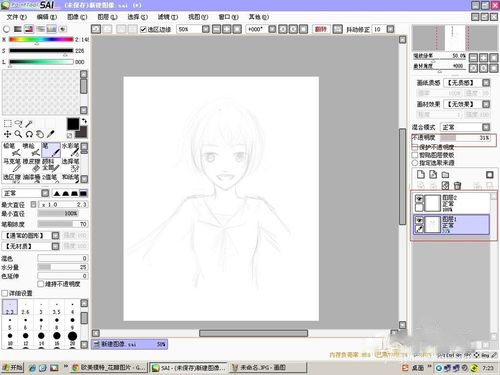Viewport: 500px width, 375px height.
Task: Open the brush mode 正常 dropdown
Action: click(x=26, y=193)
